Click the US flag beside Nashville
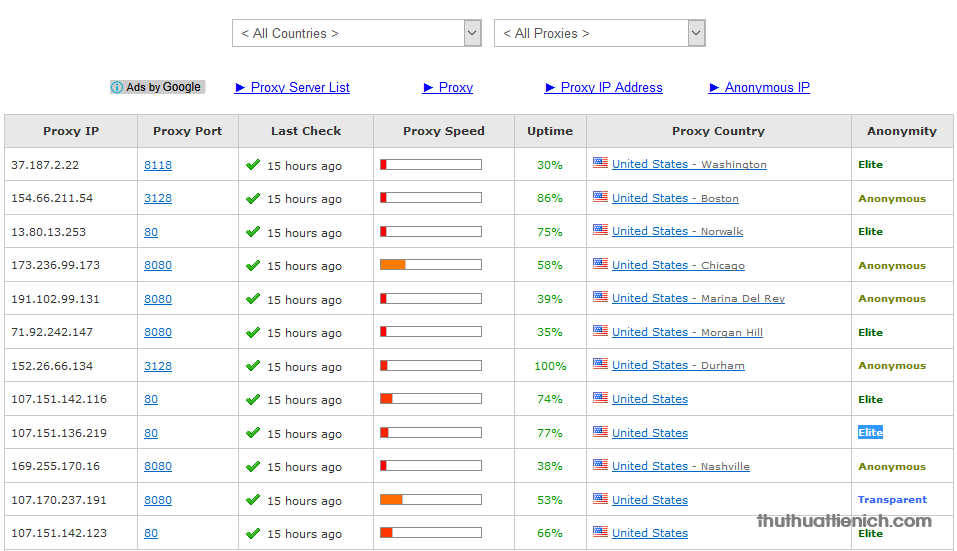The image size is (957, 551). (x=600, y=465)
